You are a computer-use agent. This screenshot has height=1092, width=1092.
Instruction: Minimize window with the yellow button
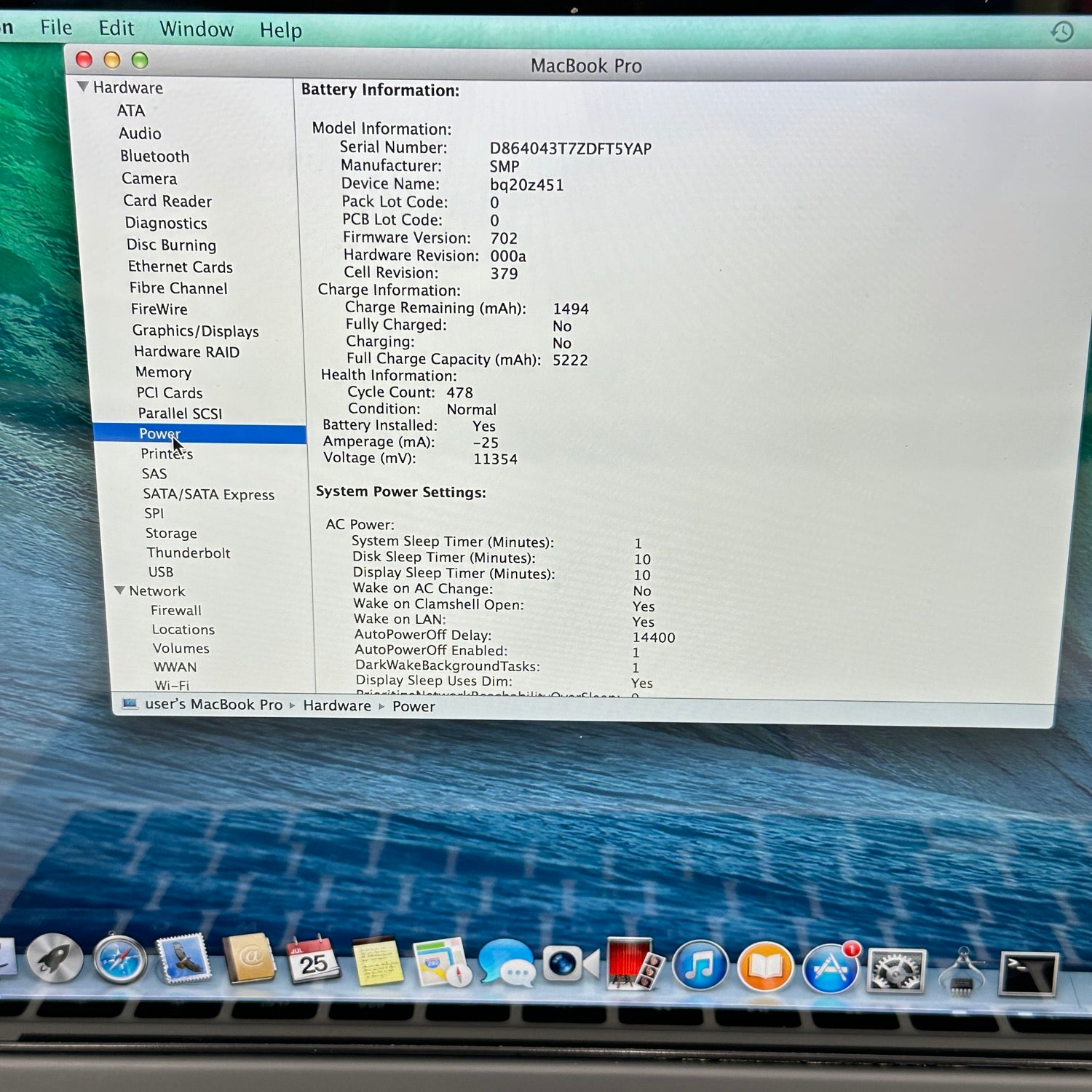click(111, 60)
